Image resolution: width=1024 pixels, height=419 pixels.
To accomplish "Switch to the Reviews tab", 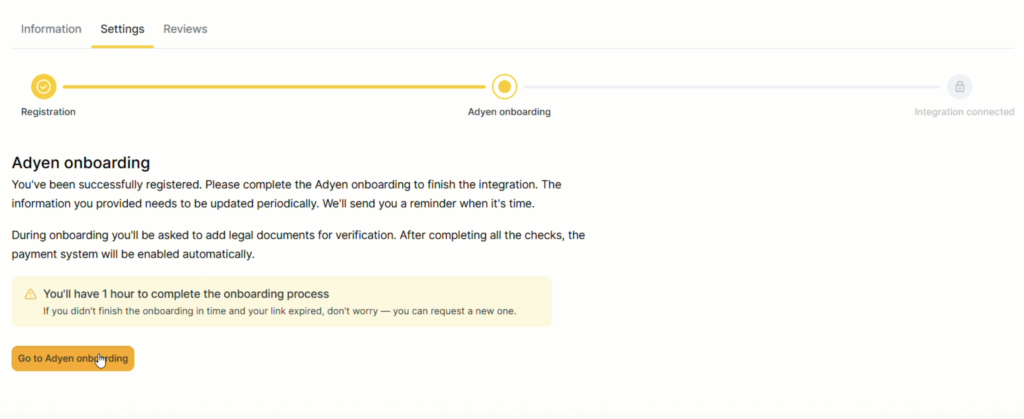I will pyautogui.click(x=185, y=29).
